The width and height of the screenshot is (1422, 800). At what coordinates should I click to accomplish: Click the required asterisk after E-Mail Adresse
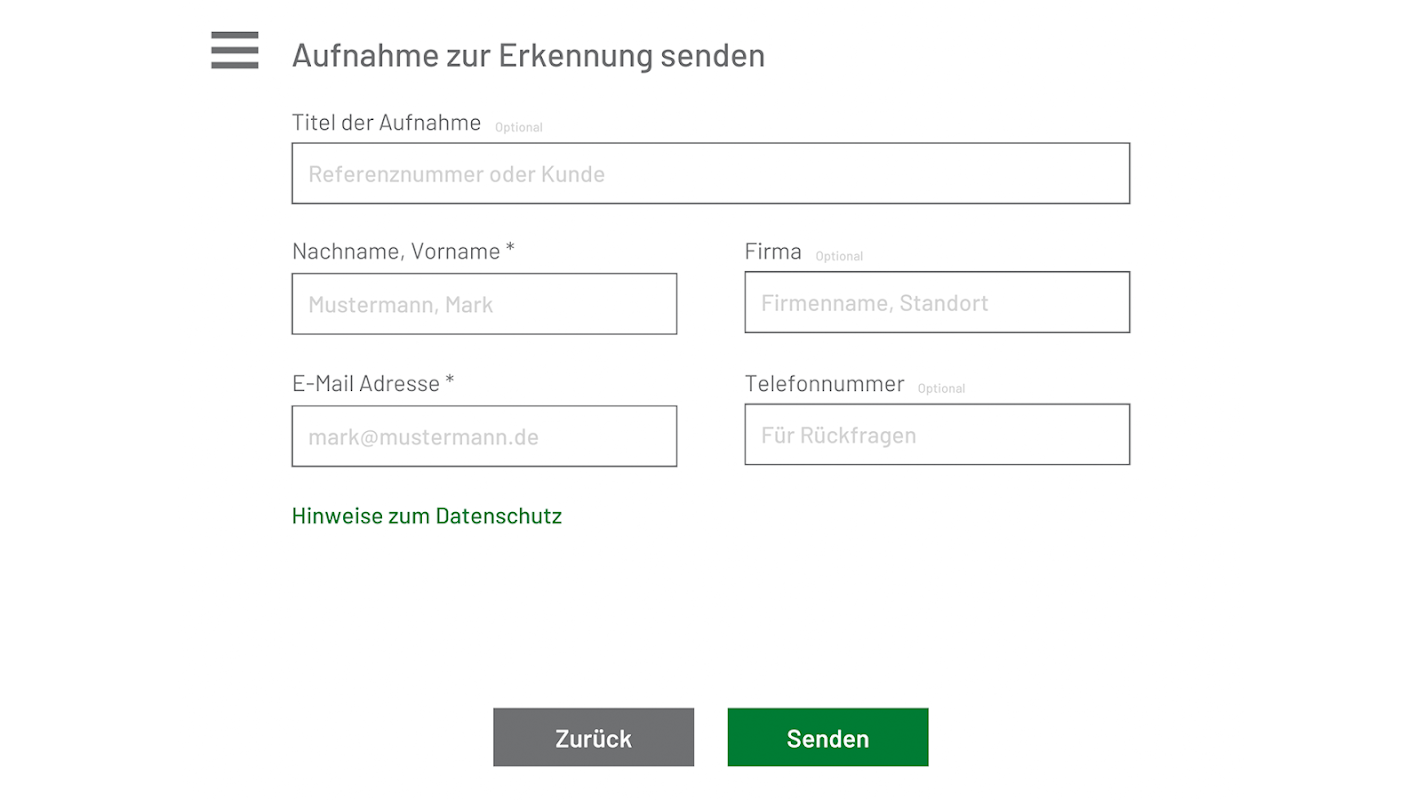pos(450,381)
